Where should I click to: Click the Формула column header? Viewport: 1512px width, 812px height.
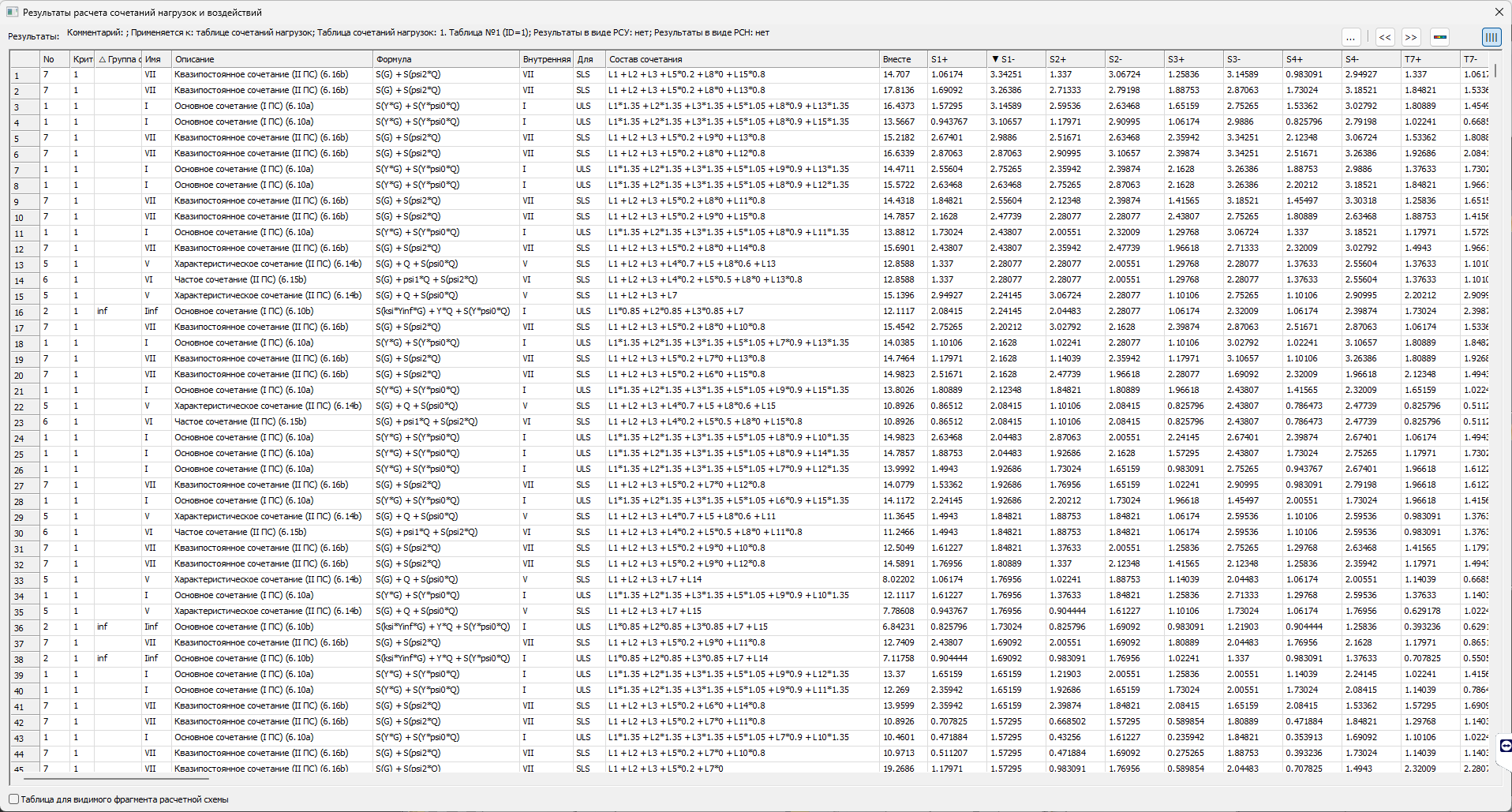coord(446,59)
